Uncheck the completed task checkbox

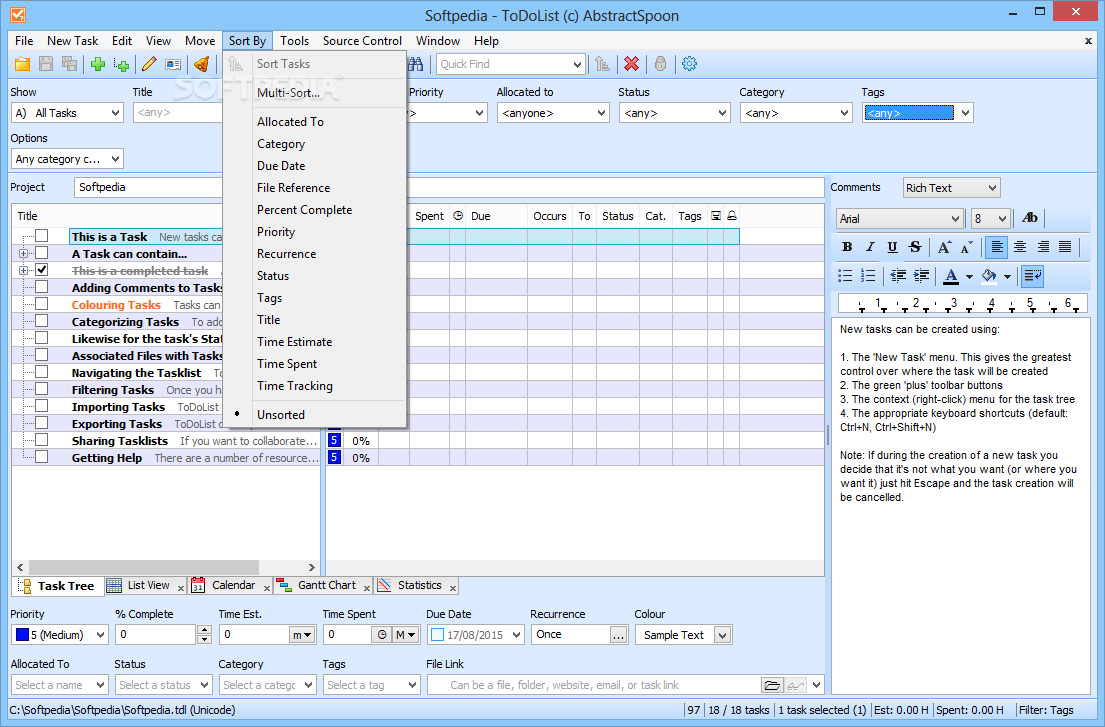(x=42, y=270)
